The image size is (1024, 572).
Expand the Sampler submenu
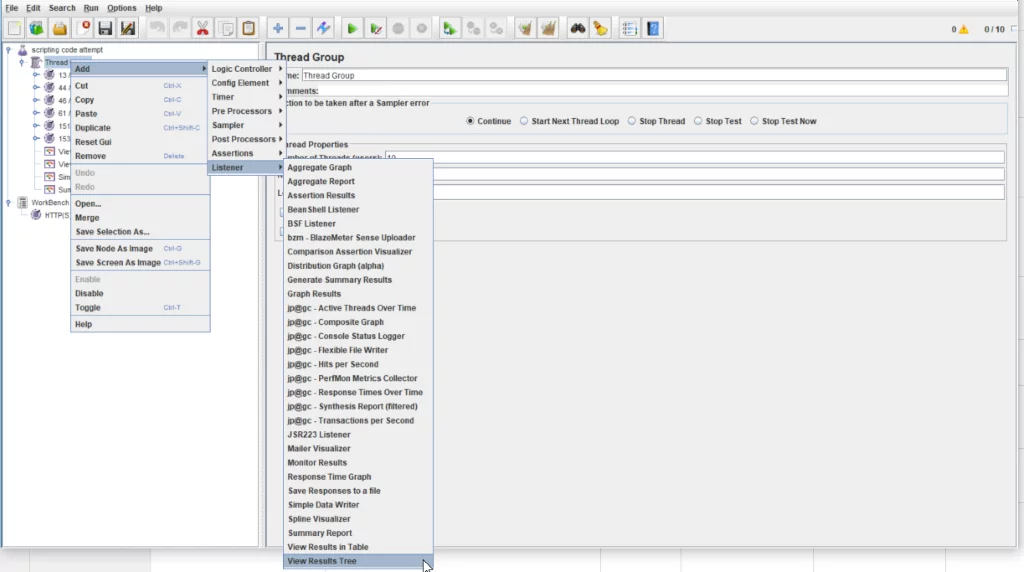click(x=246, y=125)
